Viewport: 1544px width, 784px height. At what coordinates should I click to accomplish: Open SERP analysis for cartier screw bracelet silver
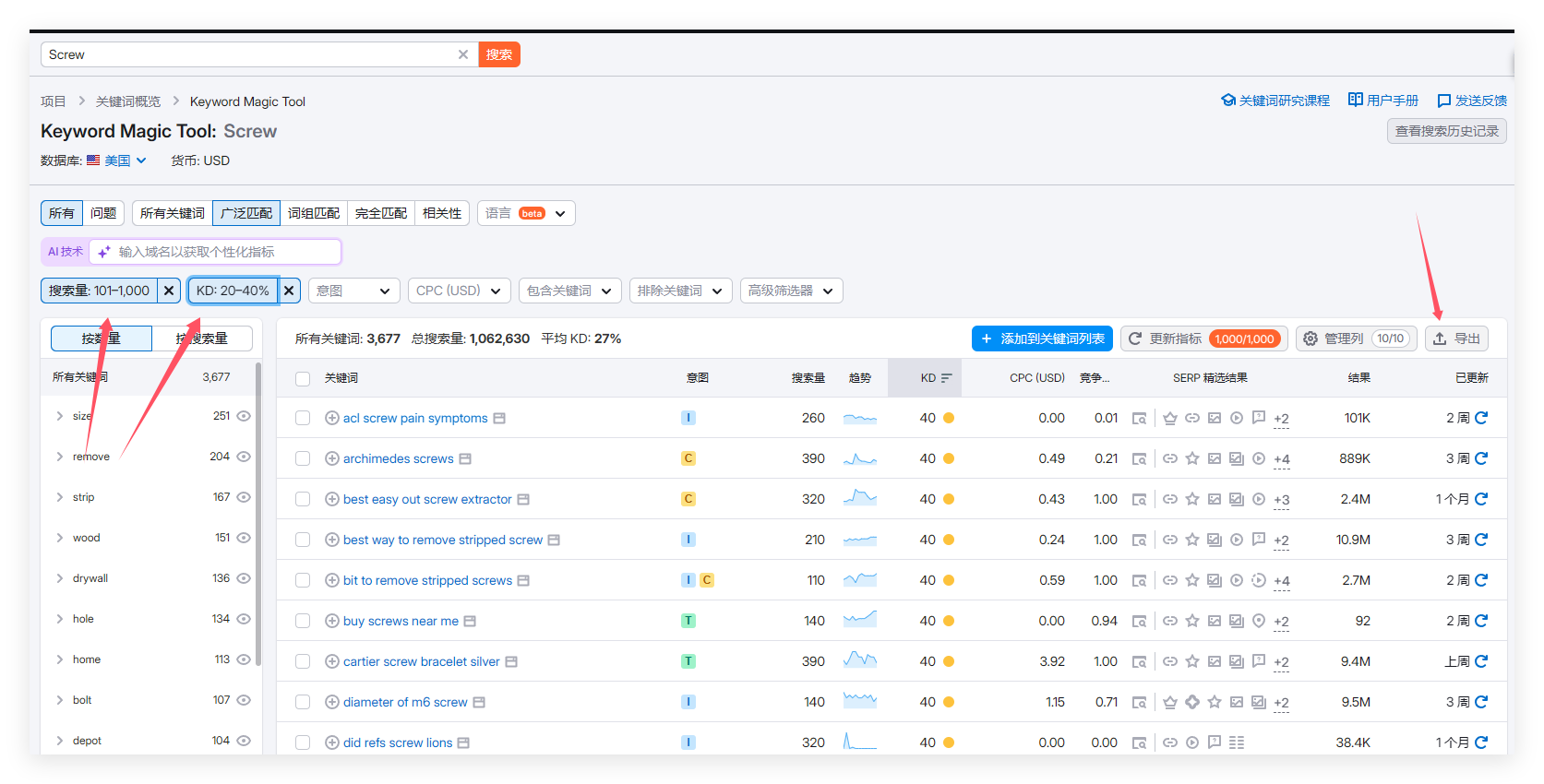(x=1140, y=661)
